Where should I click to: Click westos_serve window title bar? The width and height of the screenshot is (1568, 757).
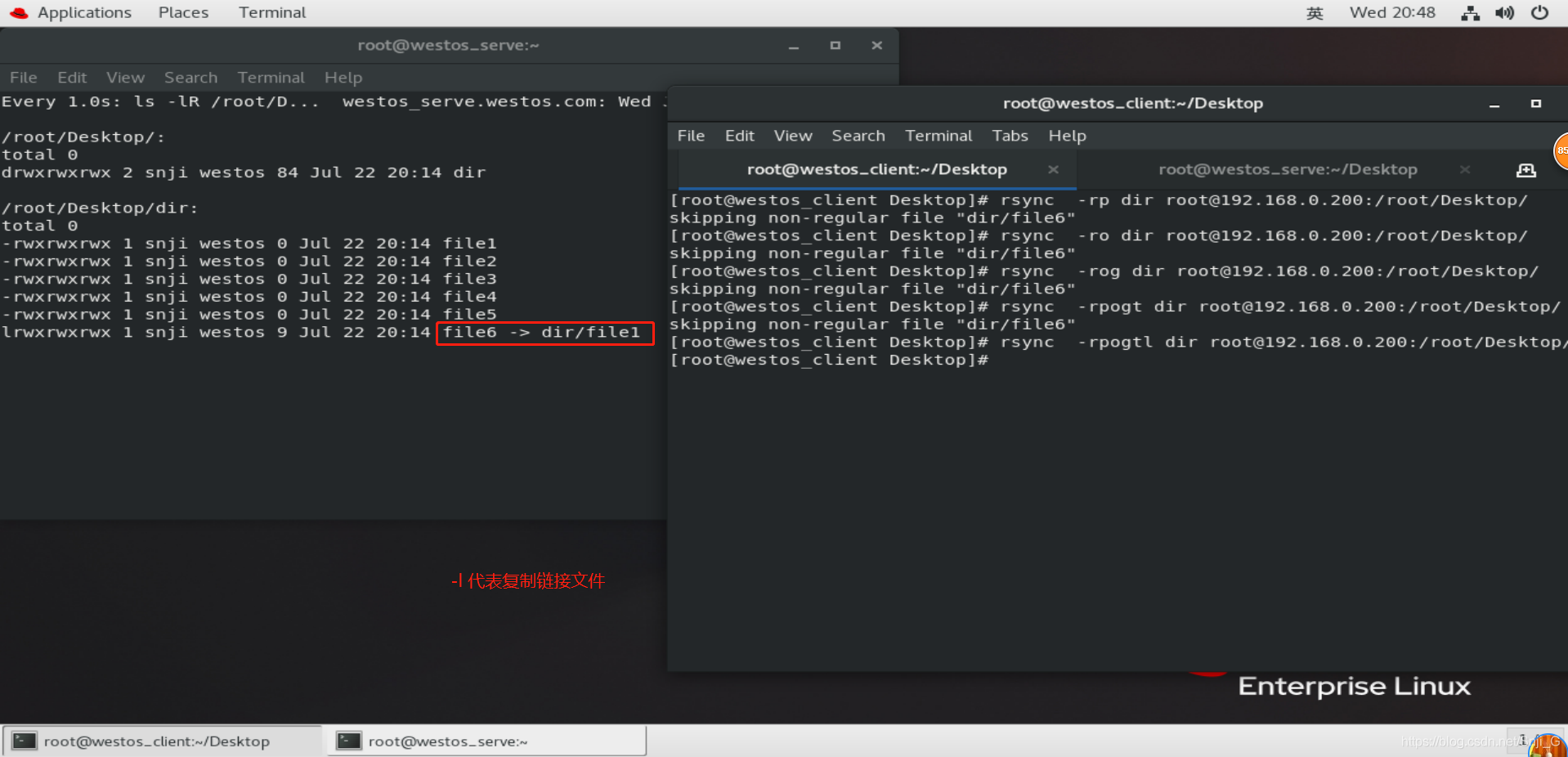[448, 46]
